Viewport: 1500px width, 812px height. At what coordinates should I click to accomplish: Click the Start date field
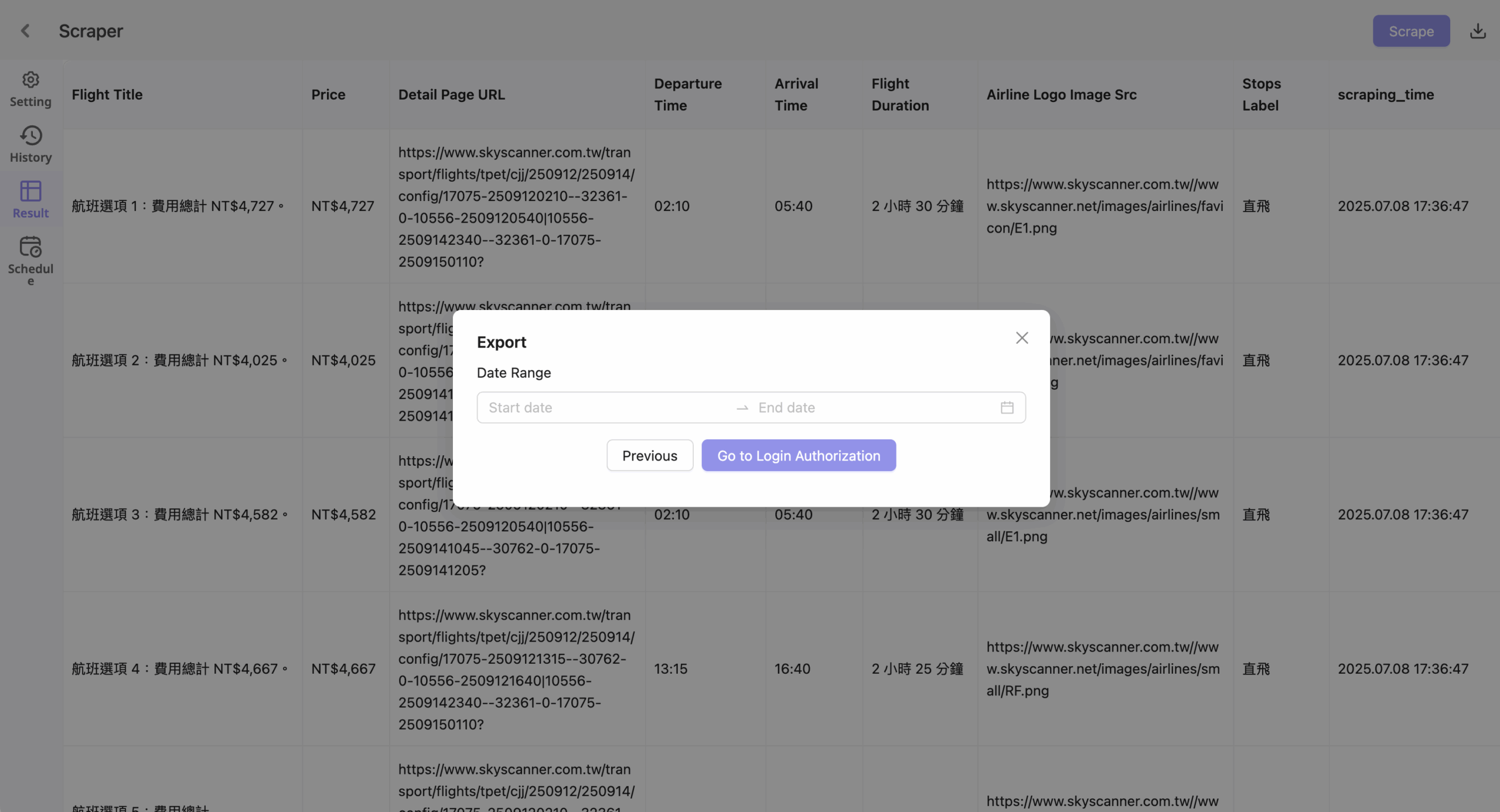[x=607, y=407]
